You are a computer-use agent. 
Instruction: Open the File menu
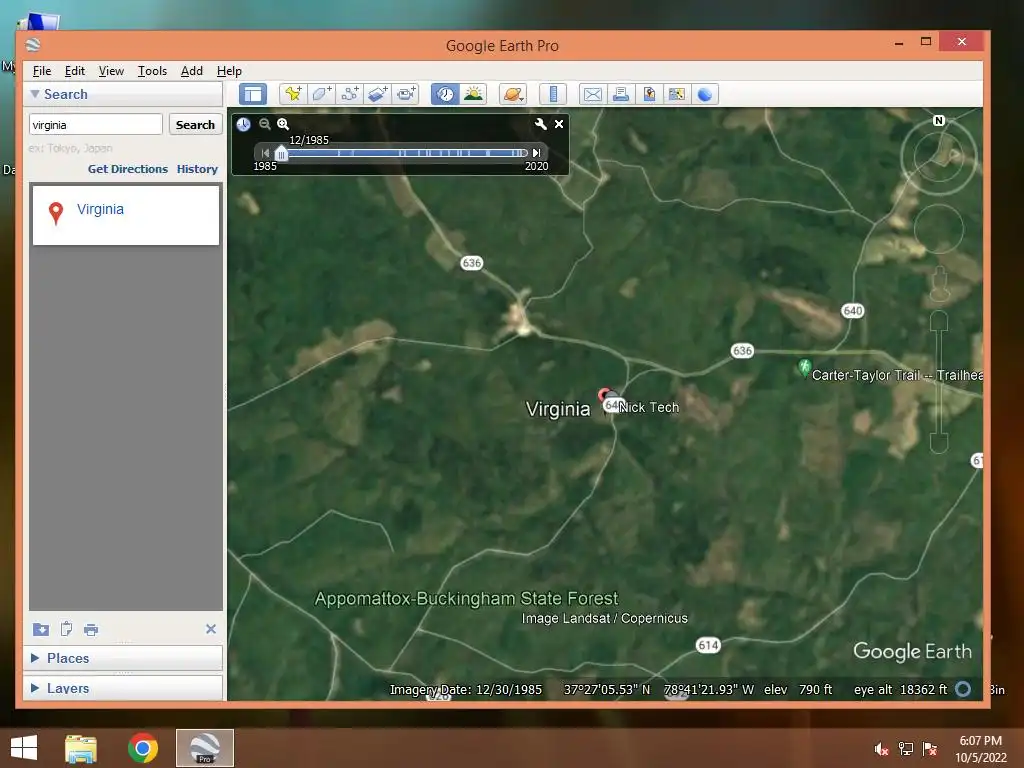[42, 71]
